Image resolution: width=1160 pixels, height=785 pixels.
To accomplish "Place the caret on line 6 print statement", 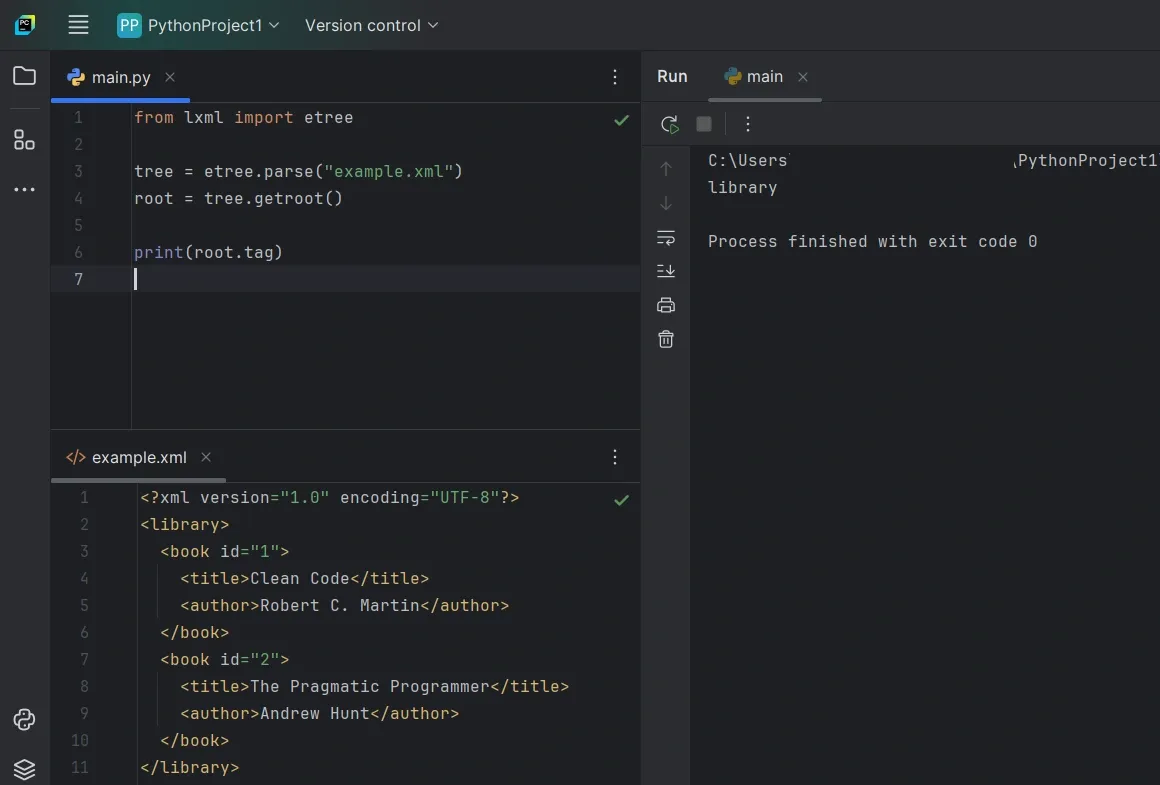I will 210,252.
